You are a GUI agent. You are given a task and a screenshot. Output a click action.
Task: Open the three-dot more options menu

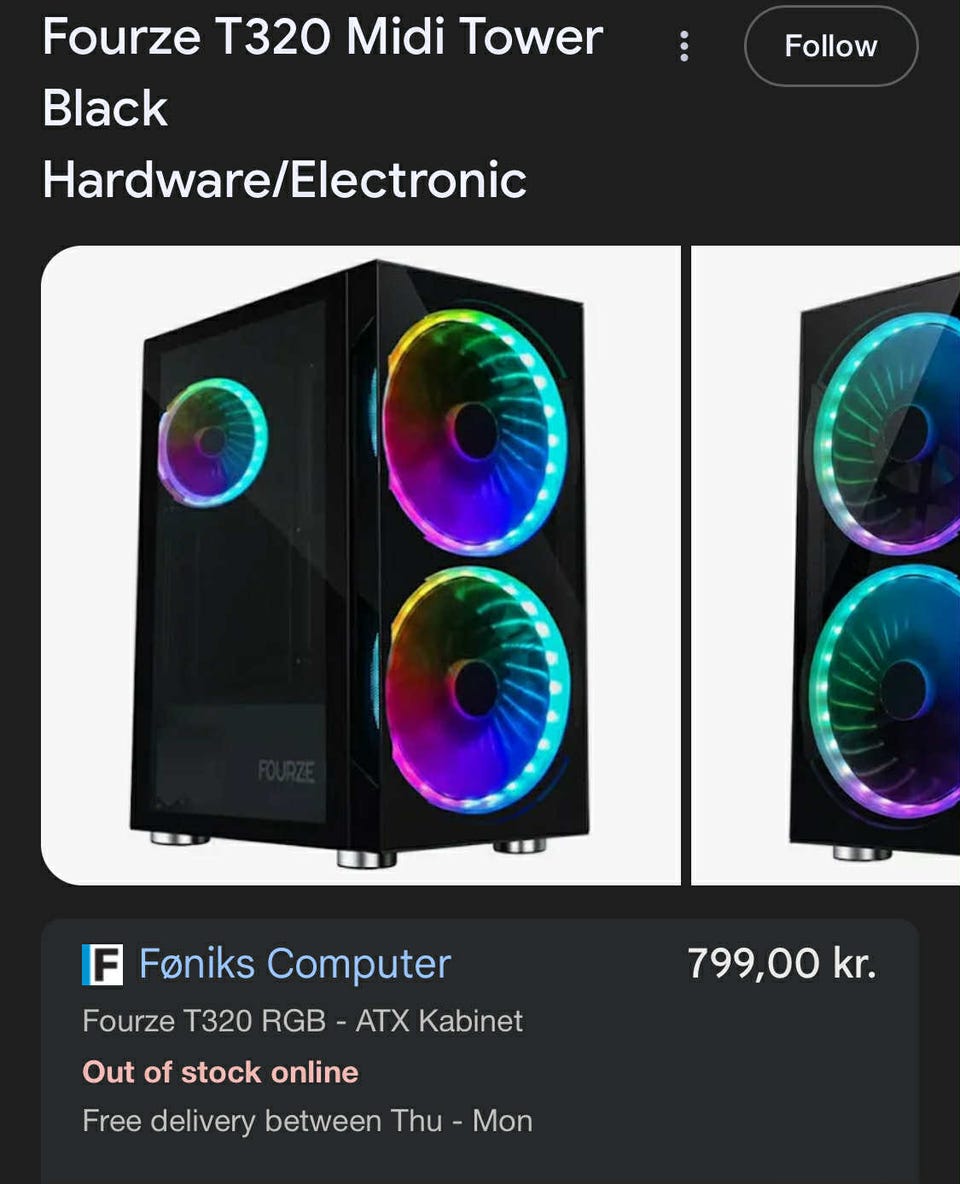pyautogui.click(x=684, y=46)
